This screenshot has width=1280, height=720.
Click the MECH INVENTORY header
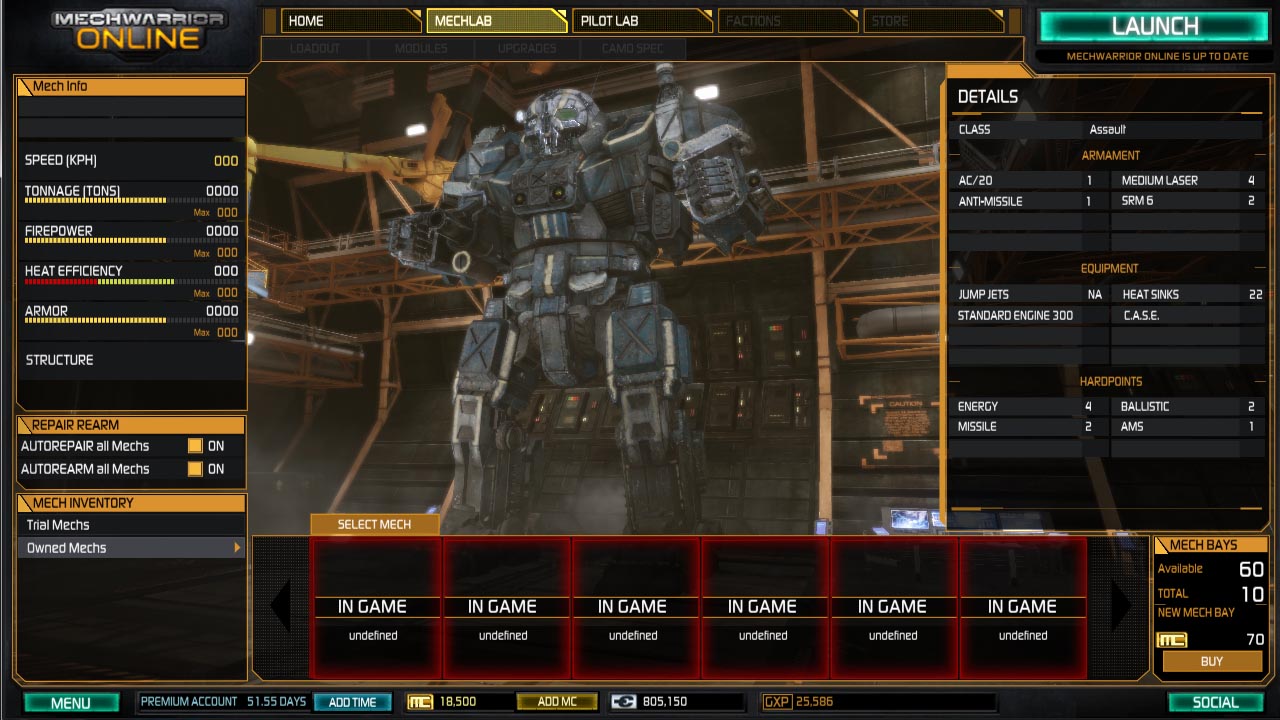point(131,503)
